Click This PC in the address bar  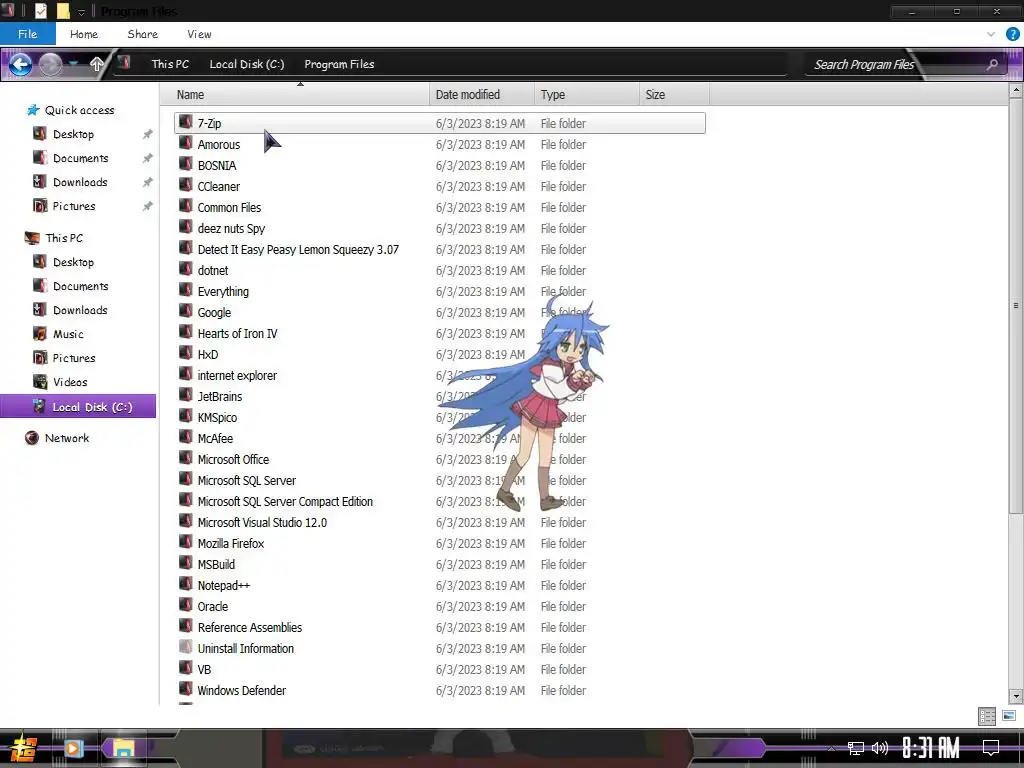pyautogui.click(x=170, y=64)
